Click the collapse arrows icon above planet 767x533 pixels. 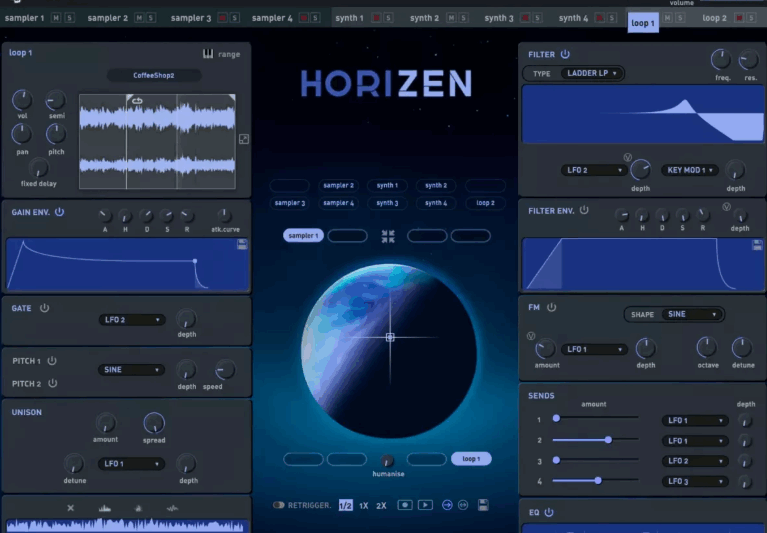(x=388, y=237)
